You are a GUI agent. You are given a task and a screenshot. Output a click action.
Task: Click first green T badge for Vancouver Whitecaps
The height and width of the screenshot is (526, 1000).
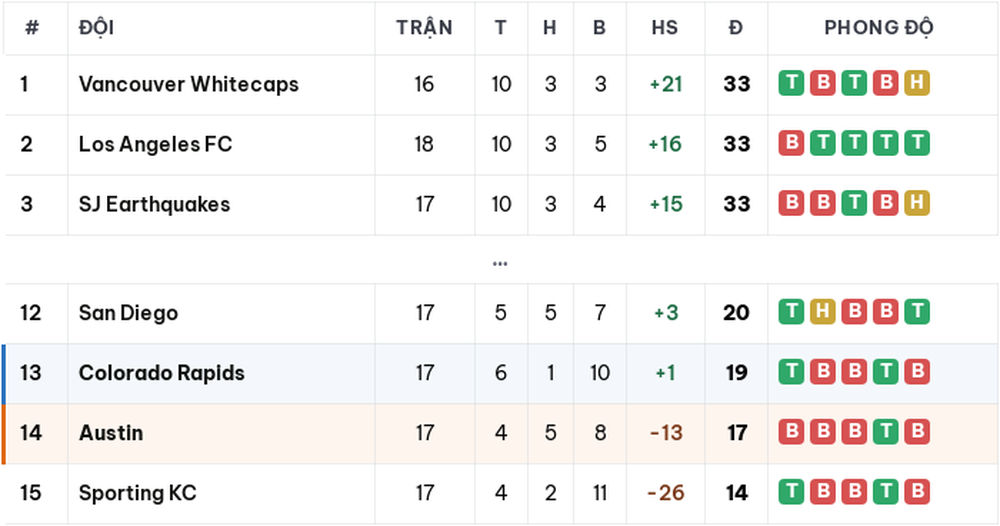(791, 83)
